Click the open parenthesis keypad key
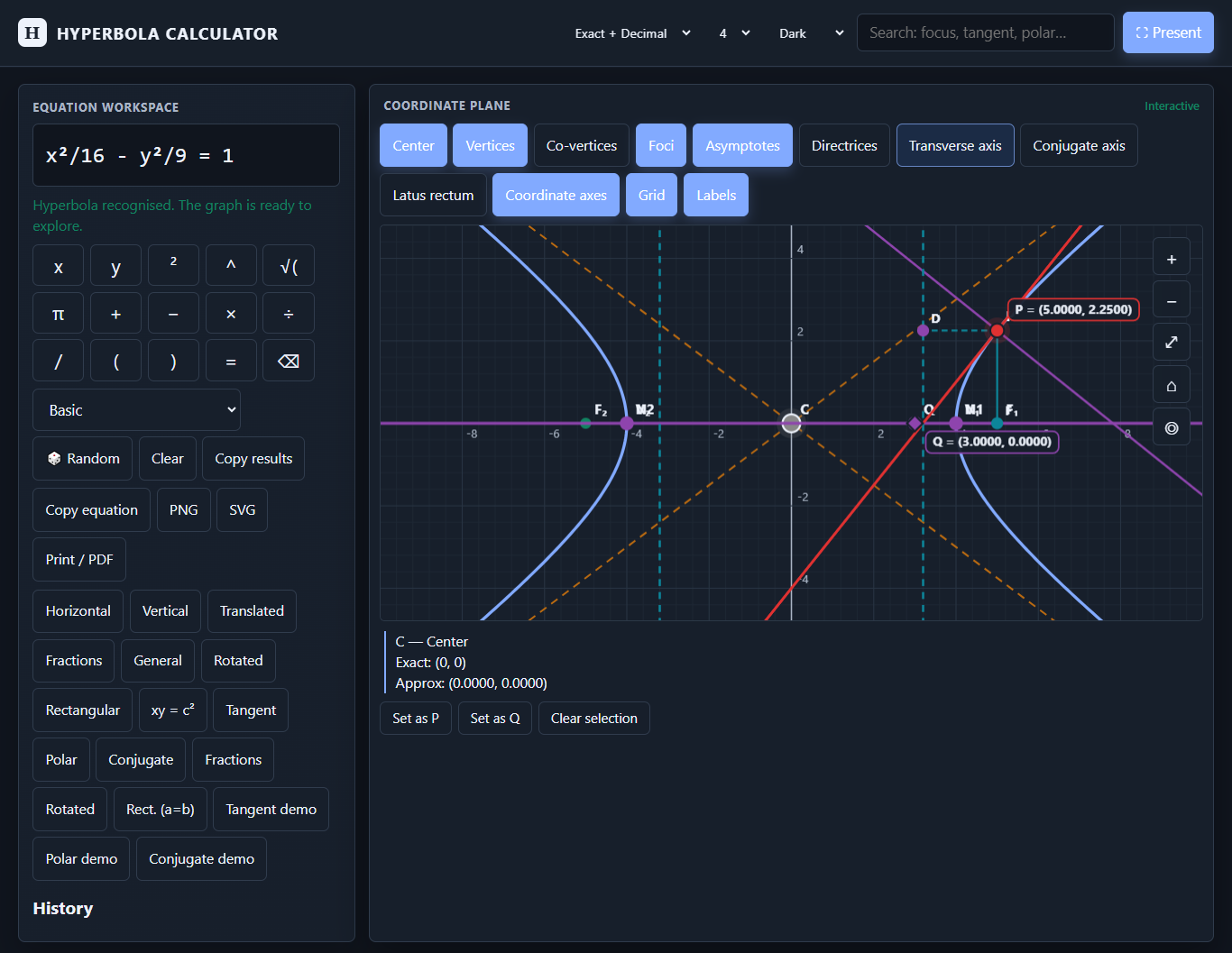The image size is (1232, 953). pyautogui.click(x=115, y=361)
